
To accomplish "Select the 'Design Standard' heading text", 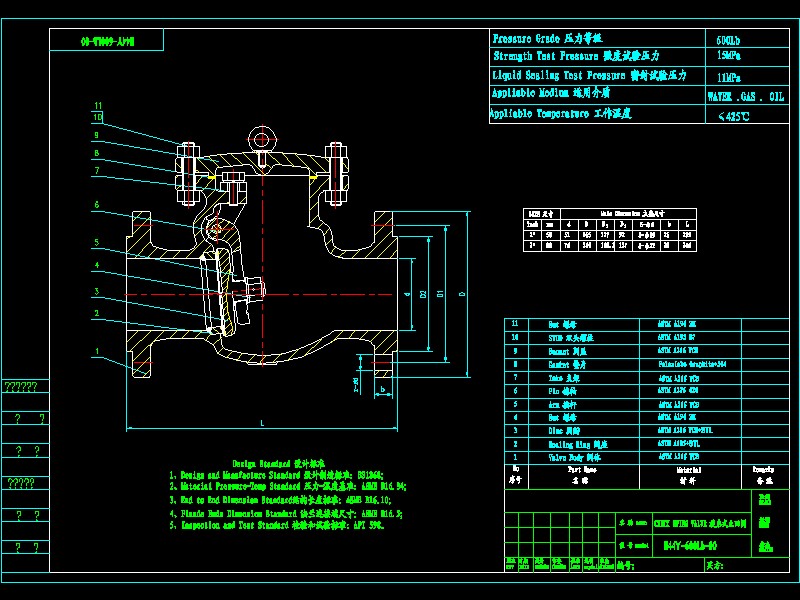I will click(278, 464).
